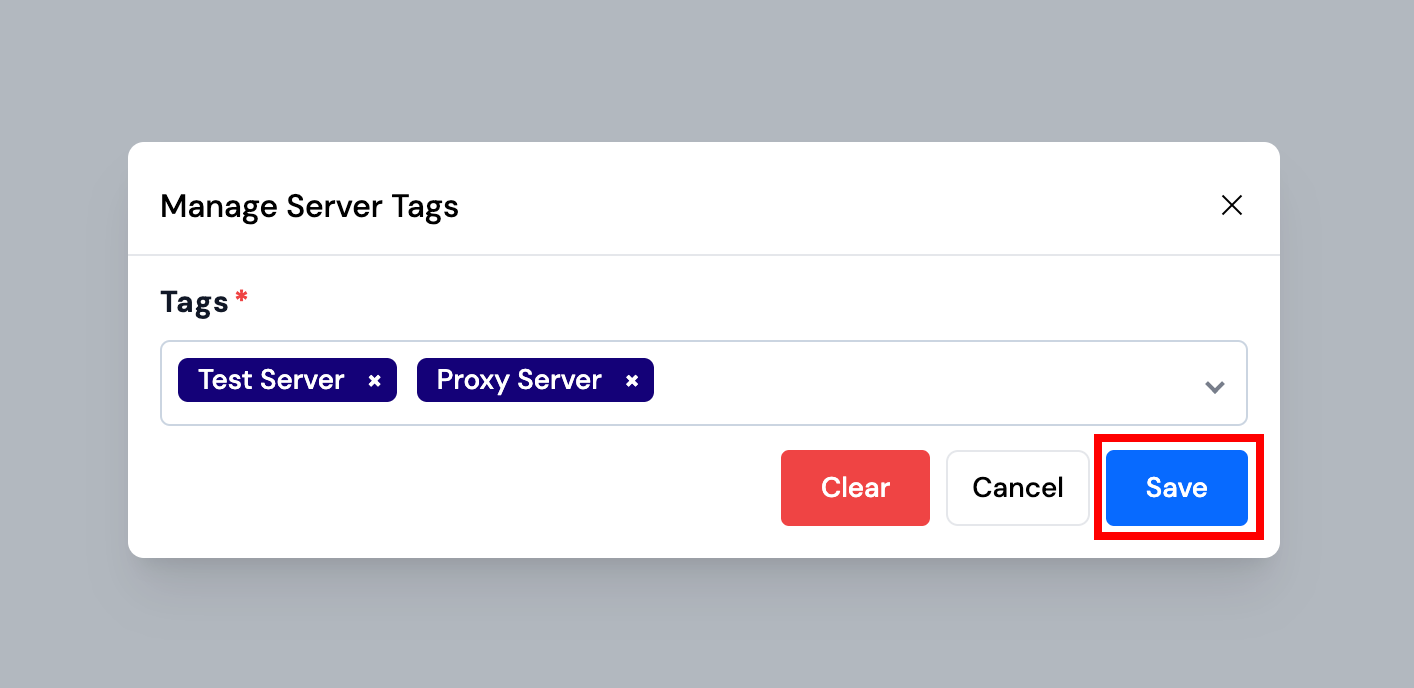Remove the Proxy Server tag
The height and width of the screenshot is (688, 1414).
click(x=632, y=381)
